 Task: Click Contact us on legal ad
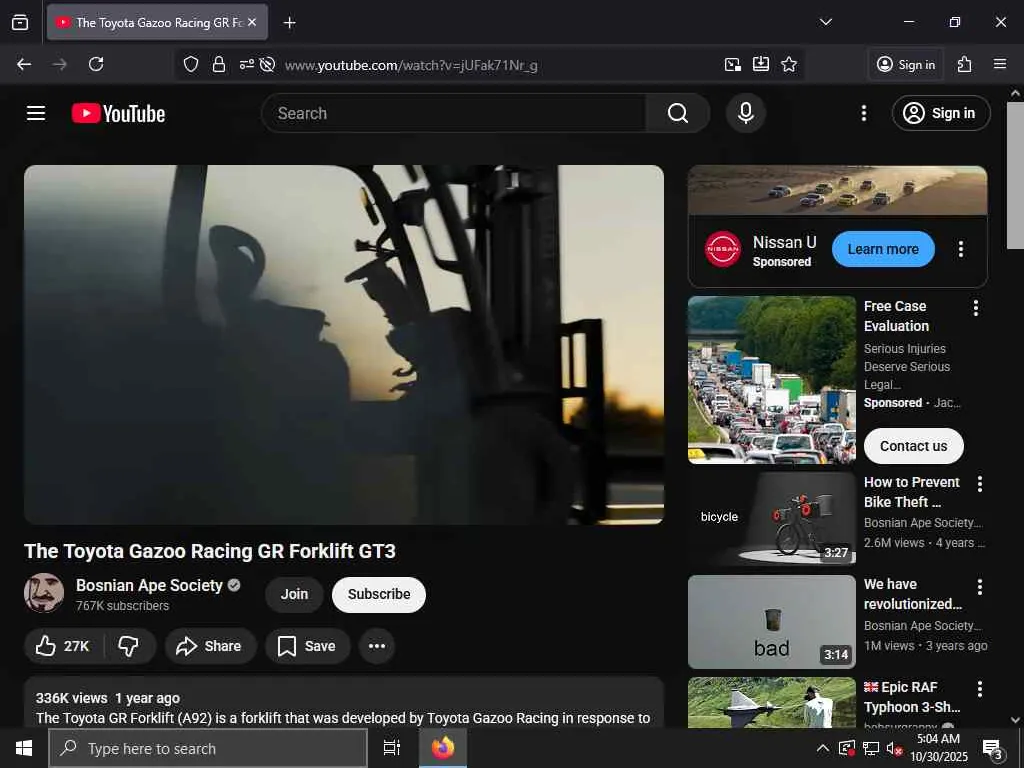click(x=913, y=446)
